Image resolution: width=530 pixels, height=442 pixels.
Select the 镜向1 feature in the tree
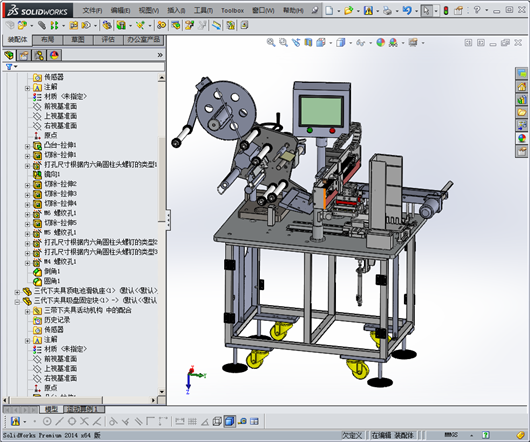[52, 174]
